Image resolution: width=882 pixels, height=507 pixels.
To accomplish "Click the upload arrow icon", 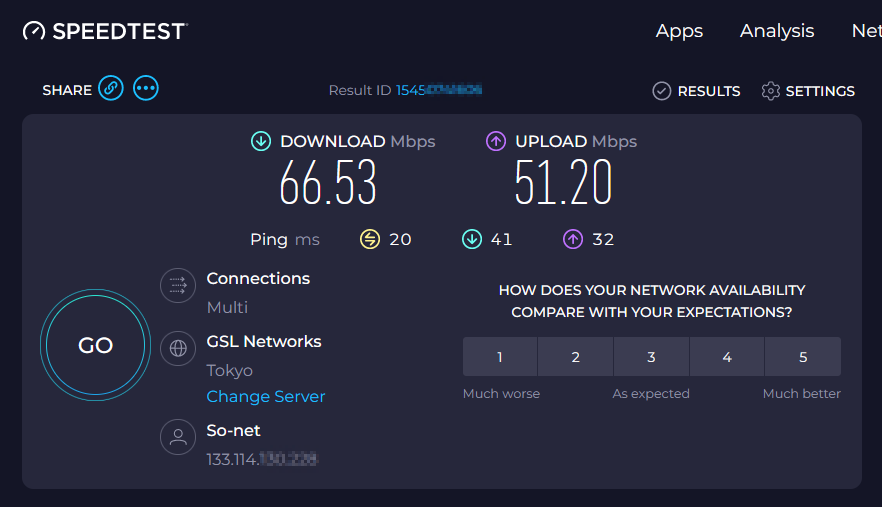I will [x=496, y=141].
